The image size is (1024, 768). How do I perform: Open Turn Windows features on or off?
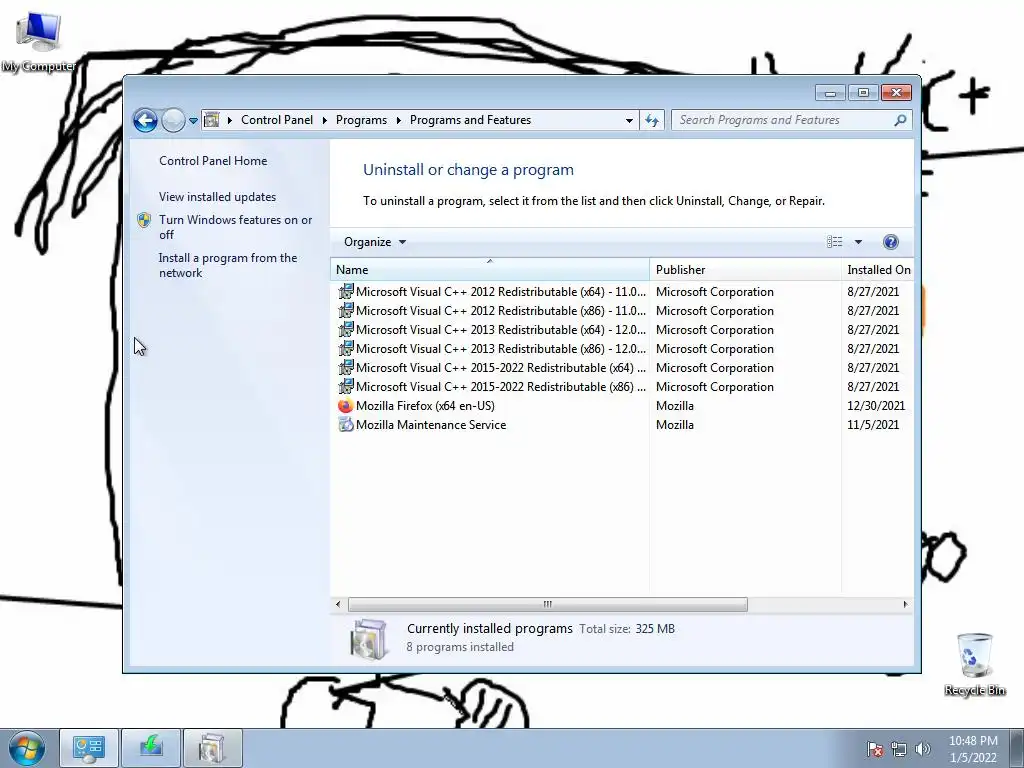point(235,227)
